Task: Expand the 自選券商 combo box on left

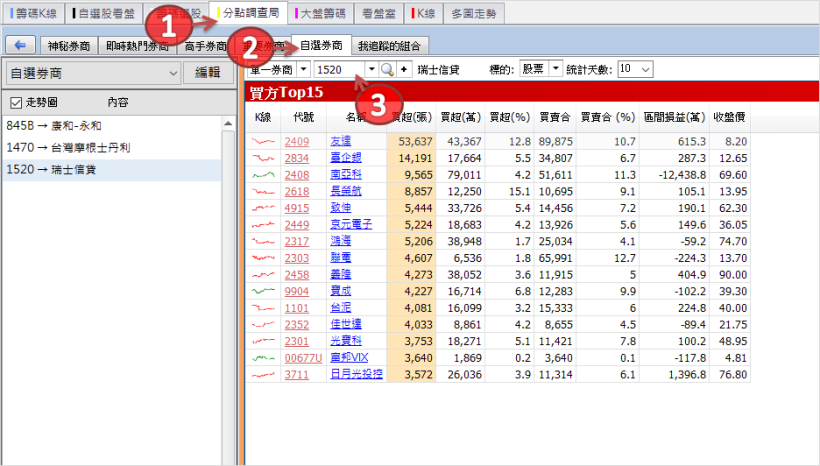Action: point(173,73)
